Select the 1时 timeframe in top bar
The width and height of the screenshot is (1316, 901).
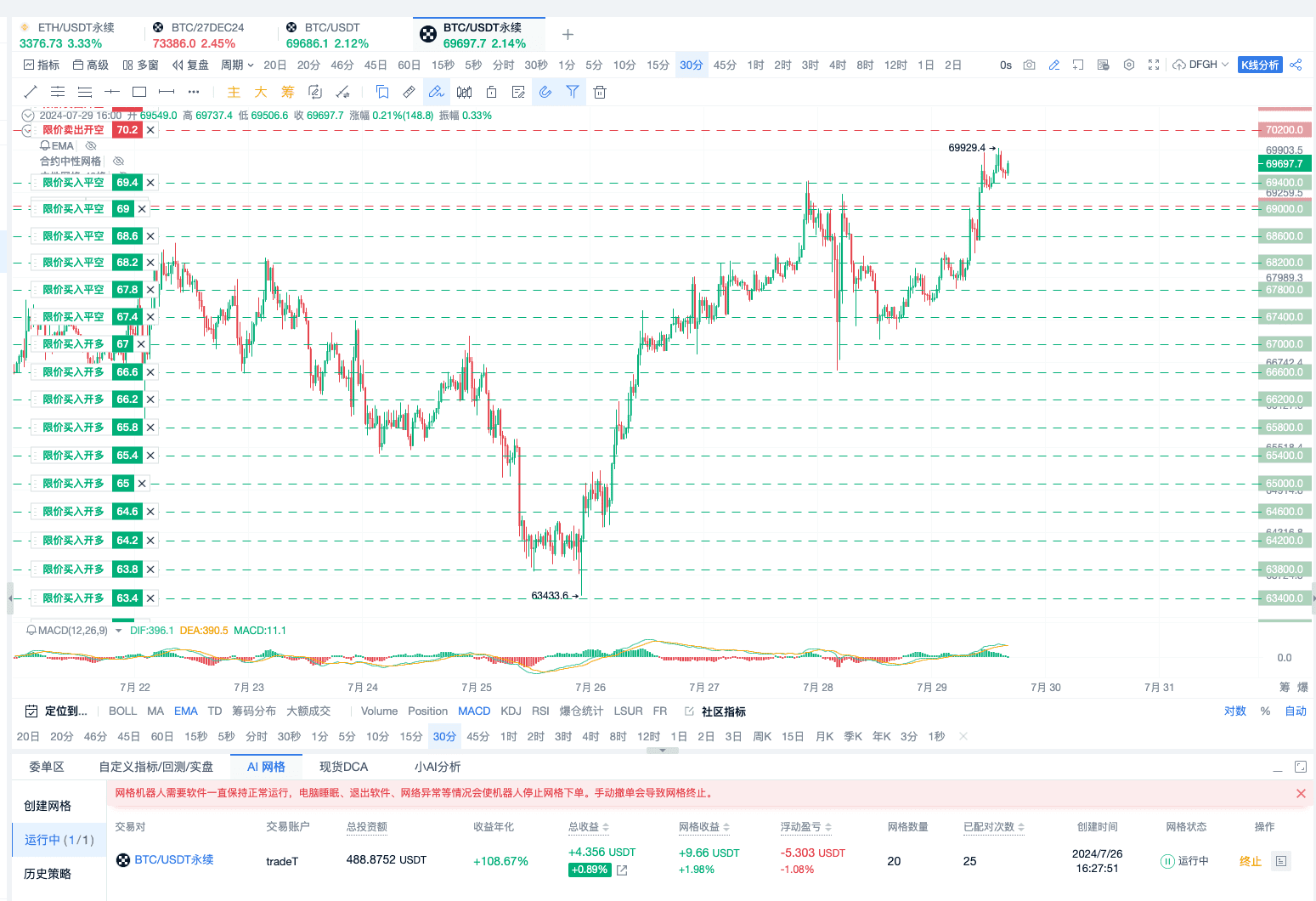(755, 65)
